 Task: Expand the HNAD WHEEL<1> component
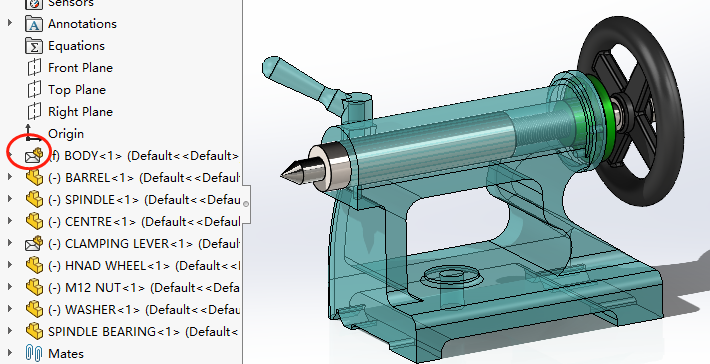10,265
